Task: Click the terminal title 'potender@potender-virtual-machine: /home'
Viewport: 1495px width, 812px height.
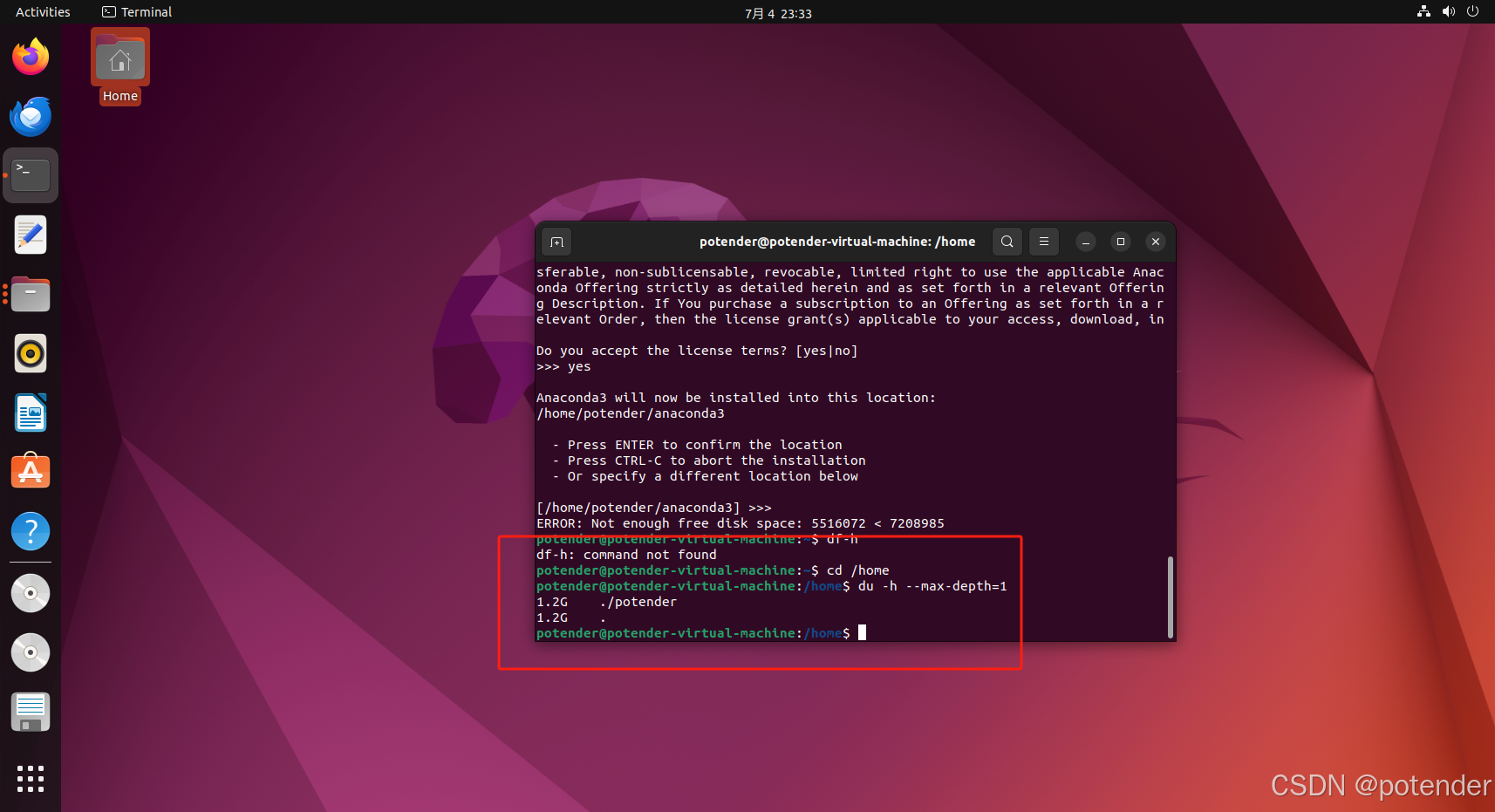Action: [837, 242]
